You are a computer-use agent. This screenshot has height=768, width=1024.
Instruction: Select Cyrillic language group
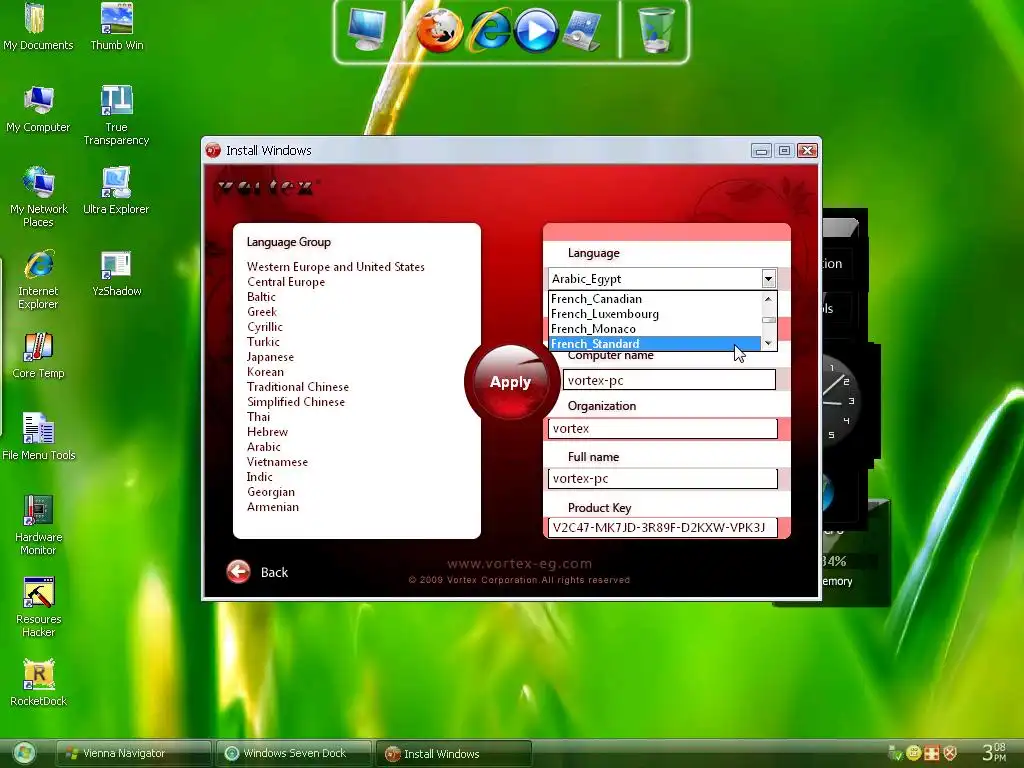[x=264, y=327]
